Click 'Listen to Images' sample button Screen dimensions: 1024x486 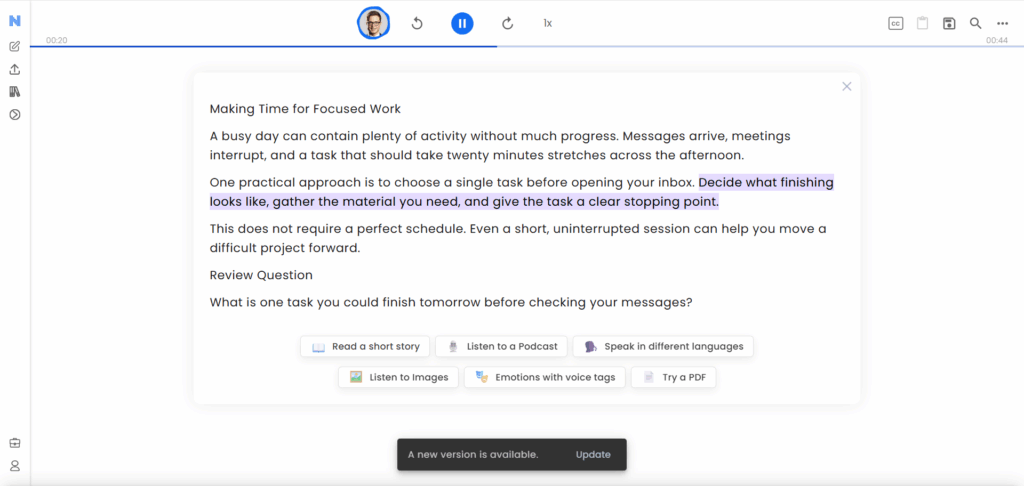(x=398, y=377)
